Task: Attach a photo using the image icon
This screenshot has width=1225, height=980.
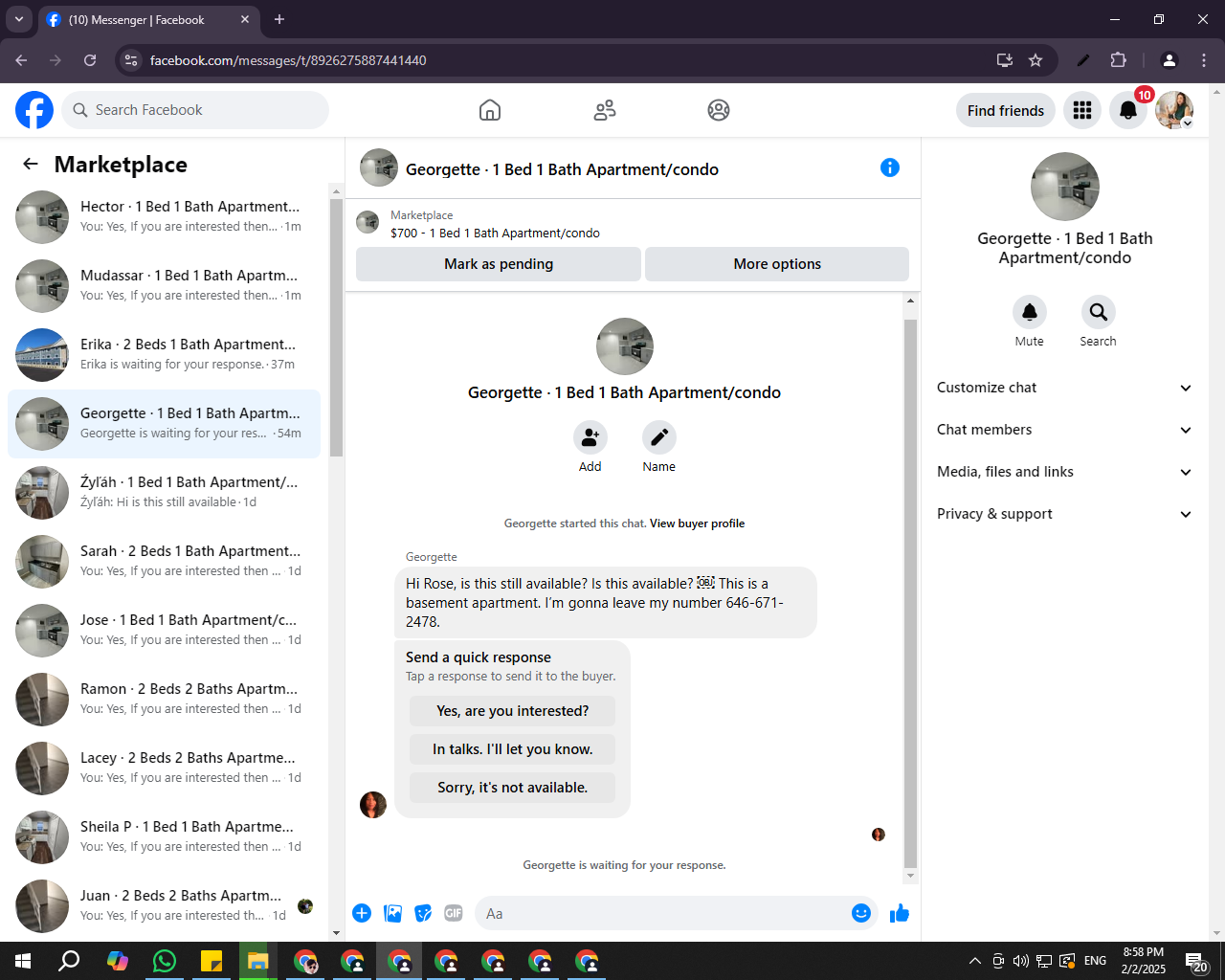Action: click(392, 913)
